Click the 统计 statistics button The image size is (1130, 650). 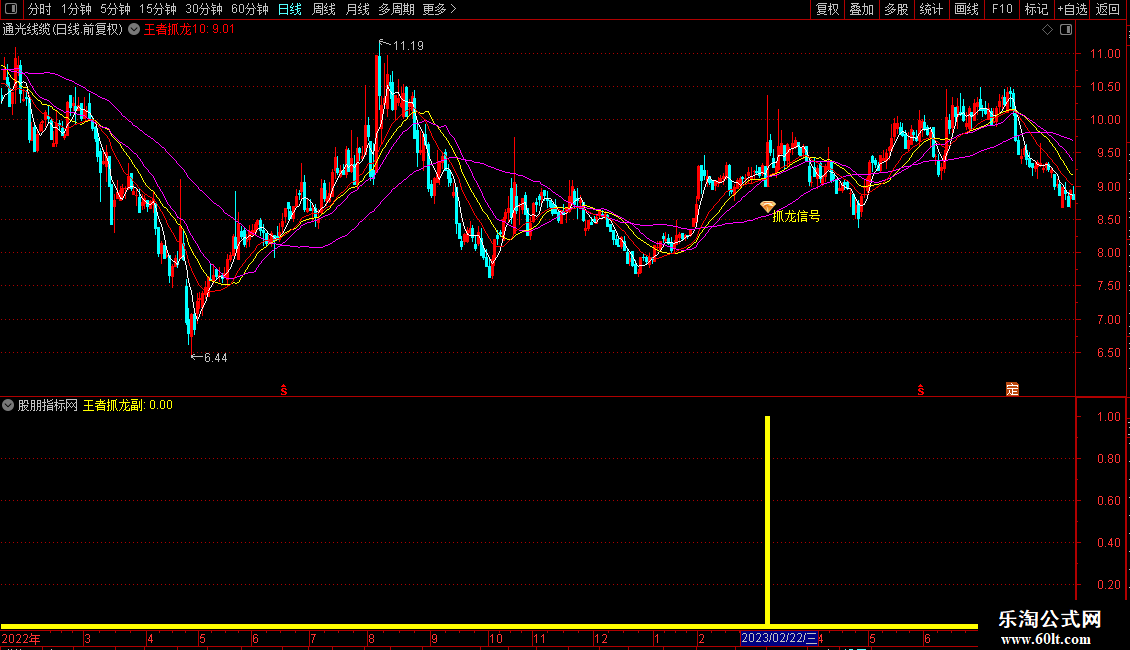coord(931,9)
